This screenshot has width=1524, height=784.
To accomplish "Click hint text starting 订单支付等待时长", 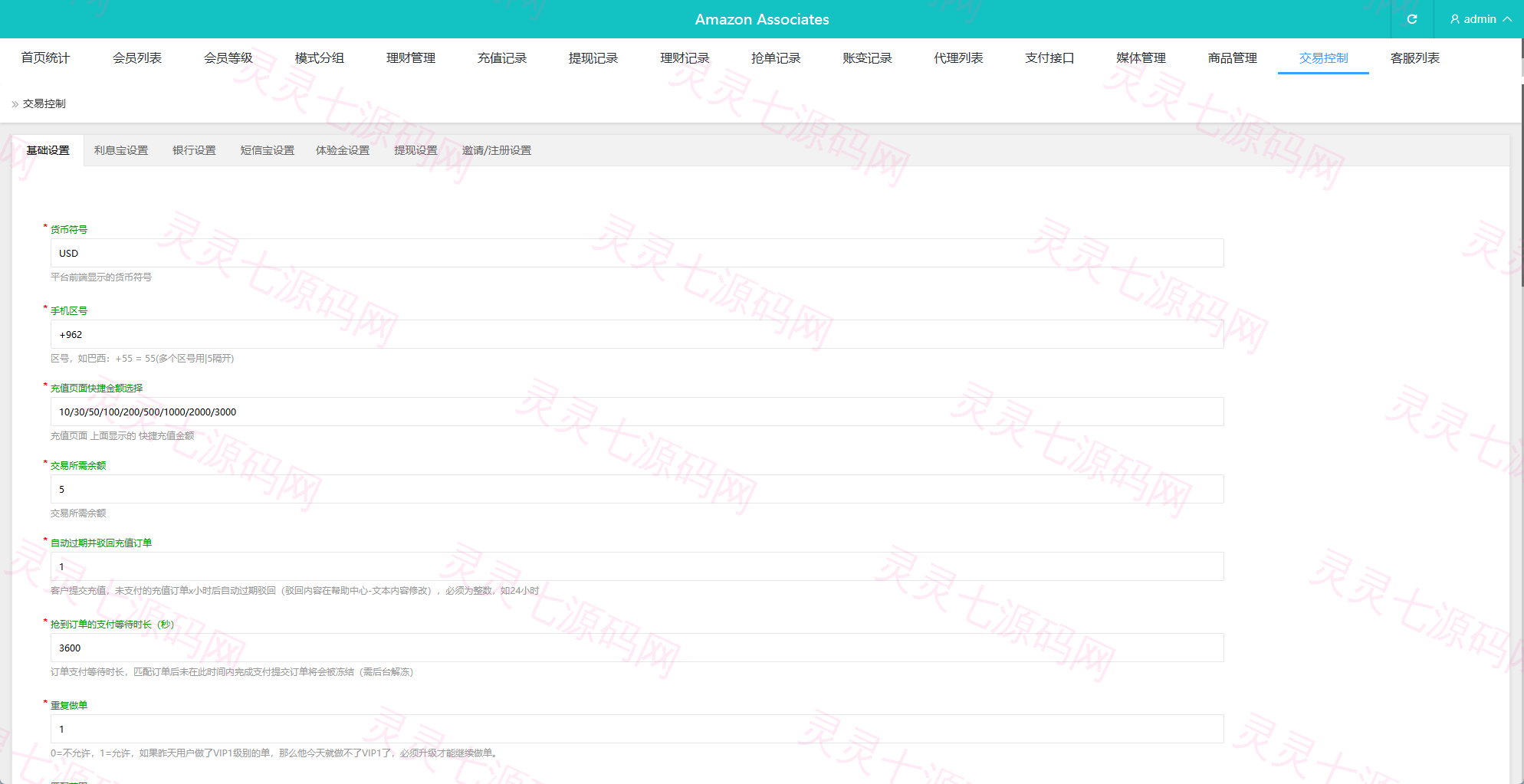I will coord(232,671).
